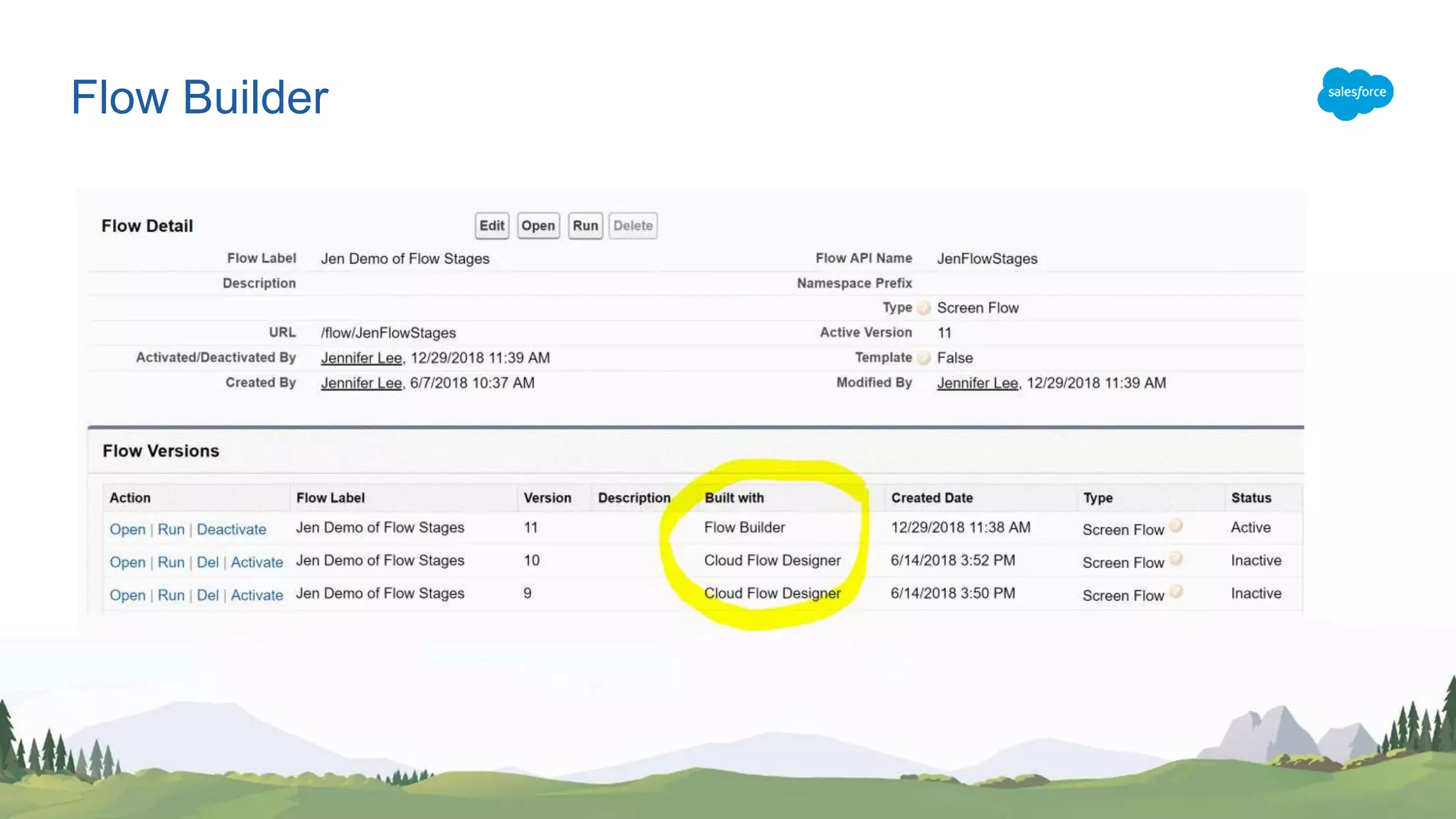Open Jennifer Lee link in Created By
This screenshot has height=819, width=1456.
361,383
